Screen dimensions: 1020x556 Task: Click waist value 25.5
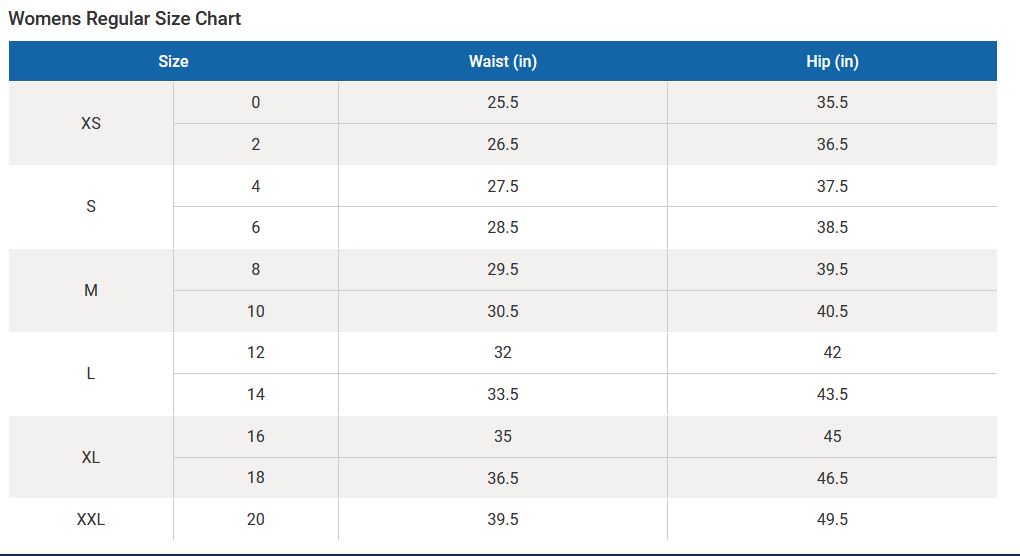[x=503, y=102]
